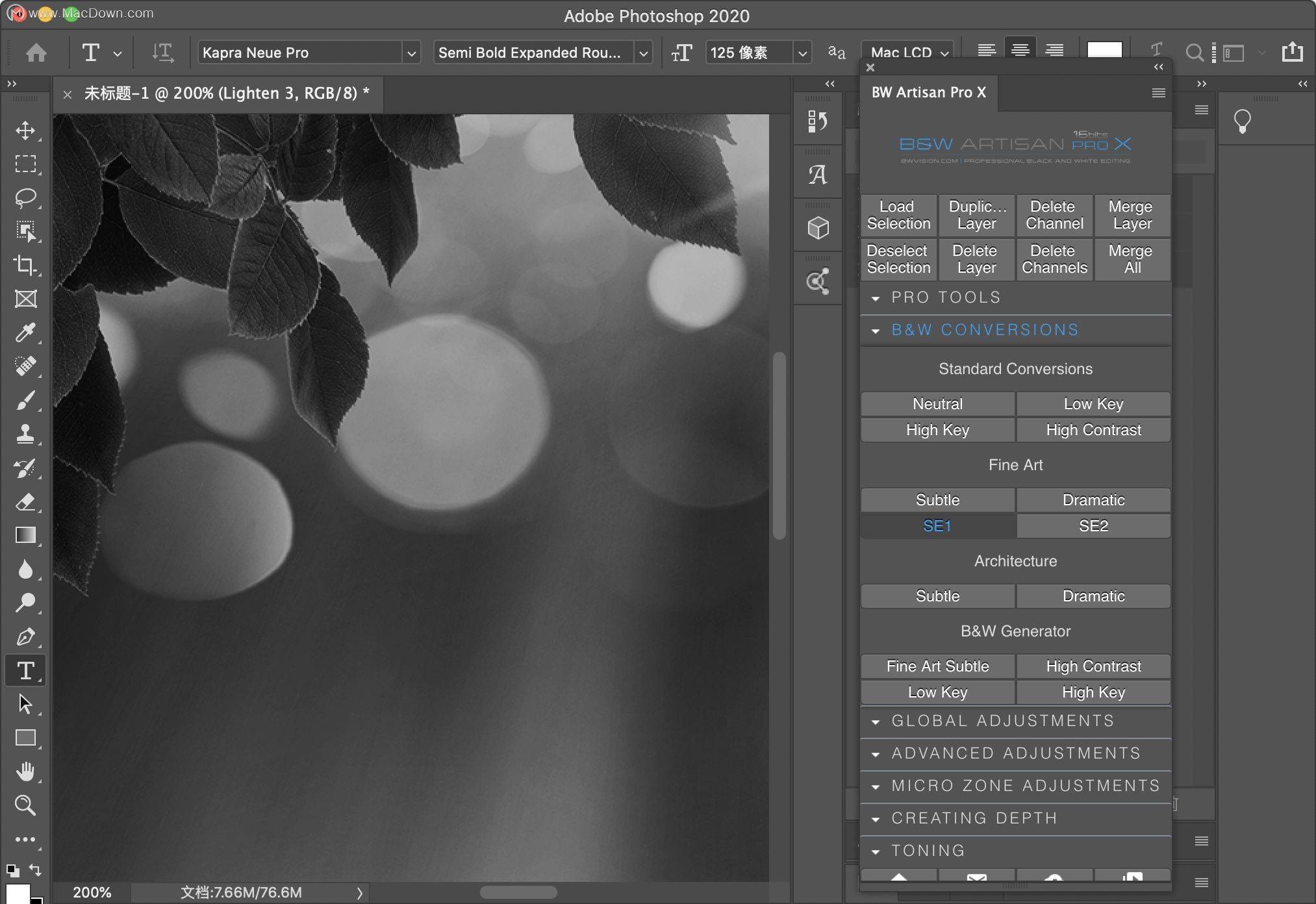Select the Lasso tool
The height and width of the screenshot is (904, 1316).
(x=25, y=197)
